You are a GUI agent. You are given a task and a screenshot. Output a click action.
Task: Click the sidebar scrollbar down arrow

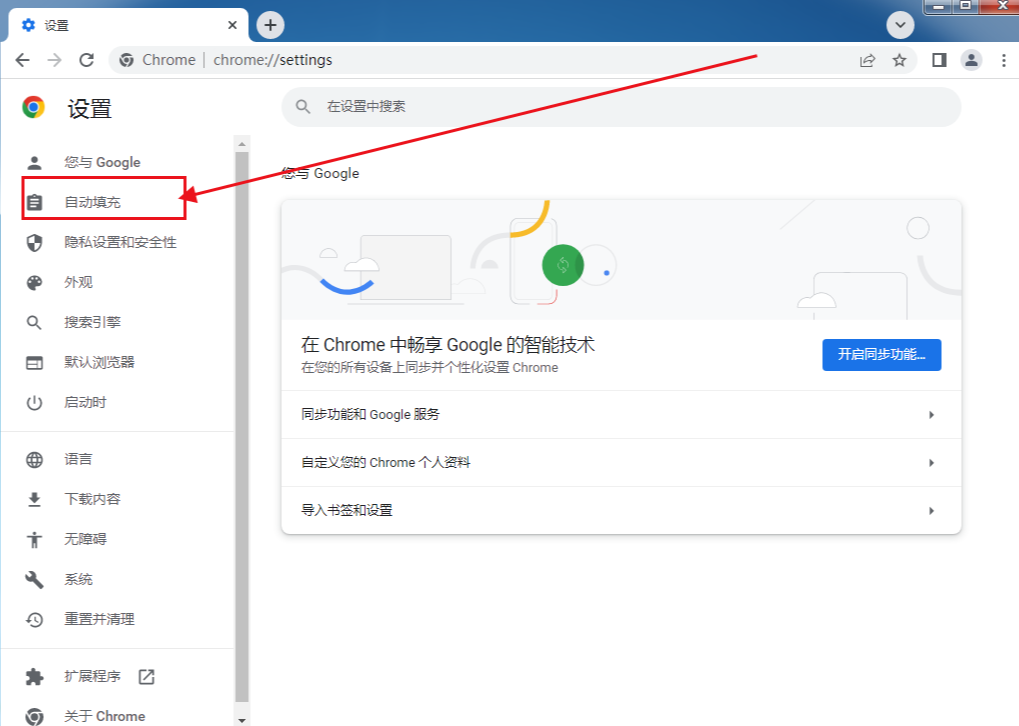pos(242,720)
